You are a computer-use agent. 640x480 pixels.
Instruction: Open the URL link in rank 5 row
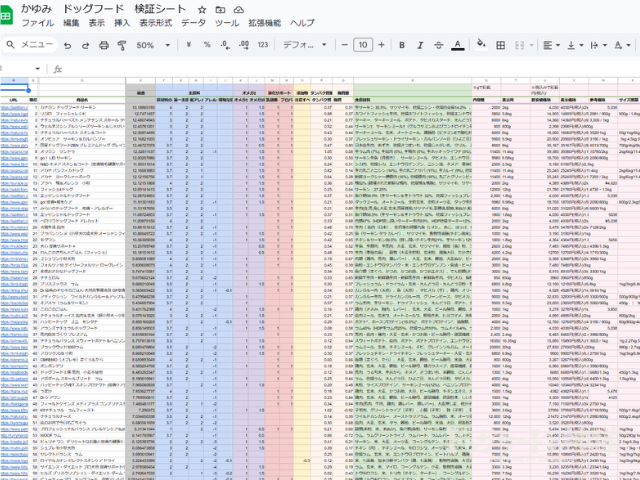pyautogui.click(x=14, y=133)
